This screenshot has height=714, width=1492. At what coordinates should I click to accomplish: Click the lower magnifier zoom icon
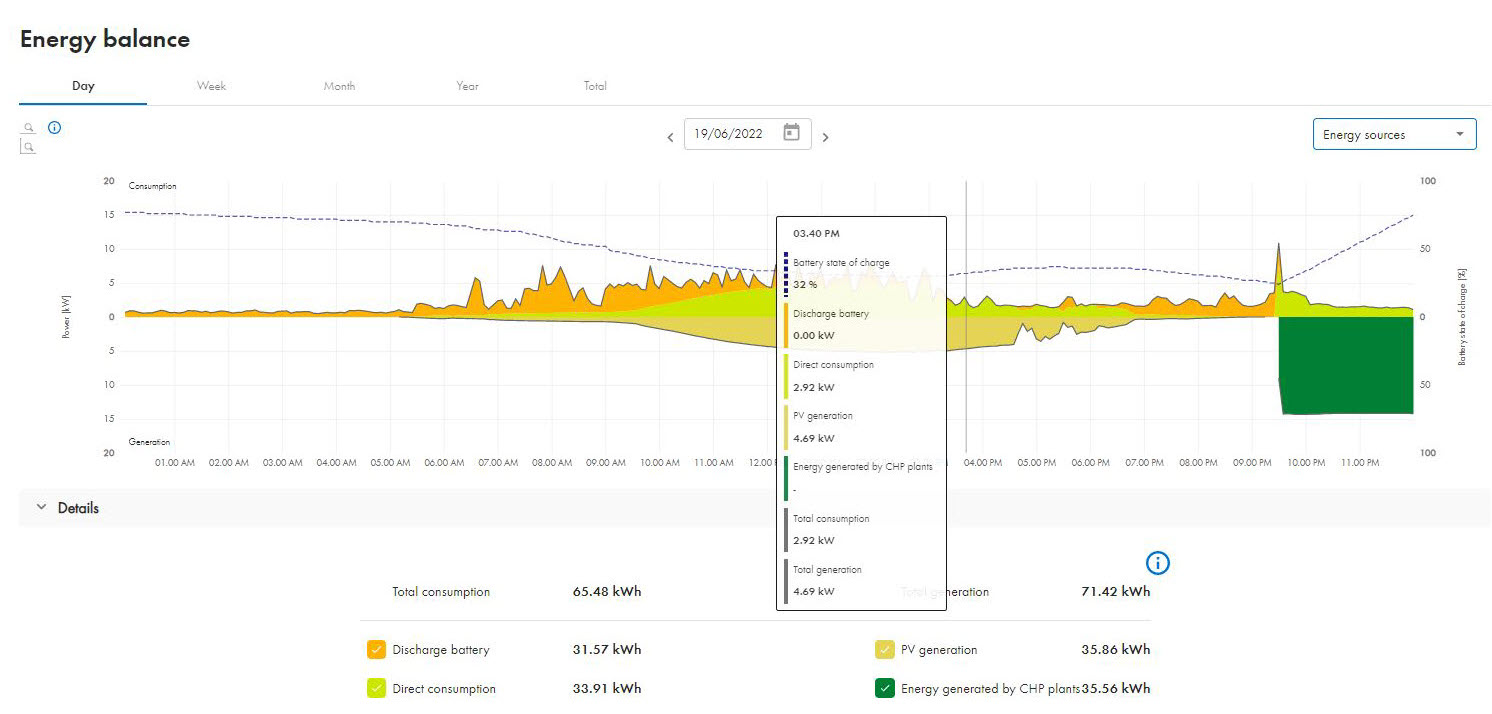pyautogui.click(x=29, y=147)
